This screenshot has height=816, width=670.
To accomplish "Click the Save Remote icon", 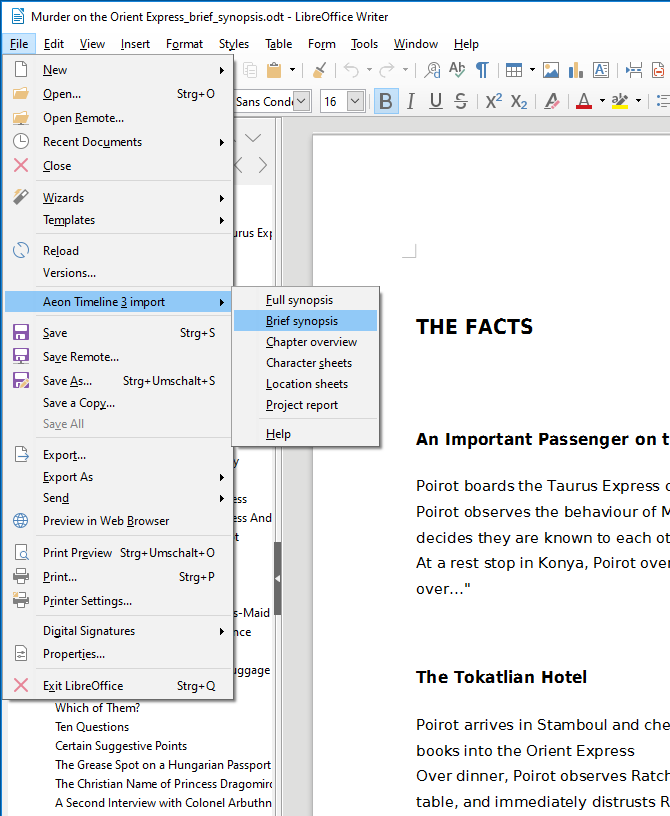I will click(21, 356).
